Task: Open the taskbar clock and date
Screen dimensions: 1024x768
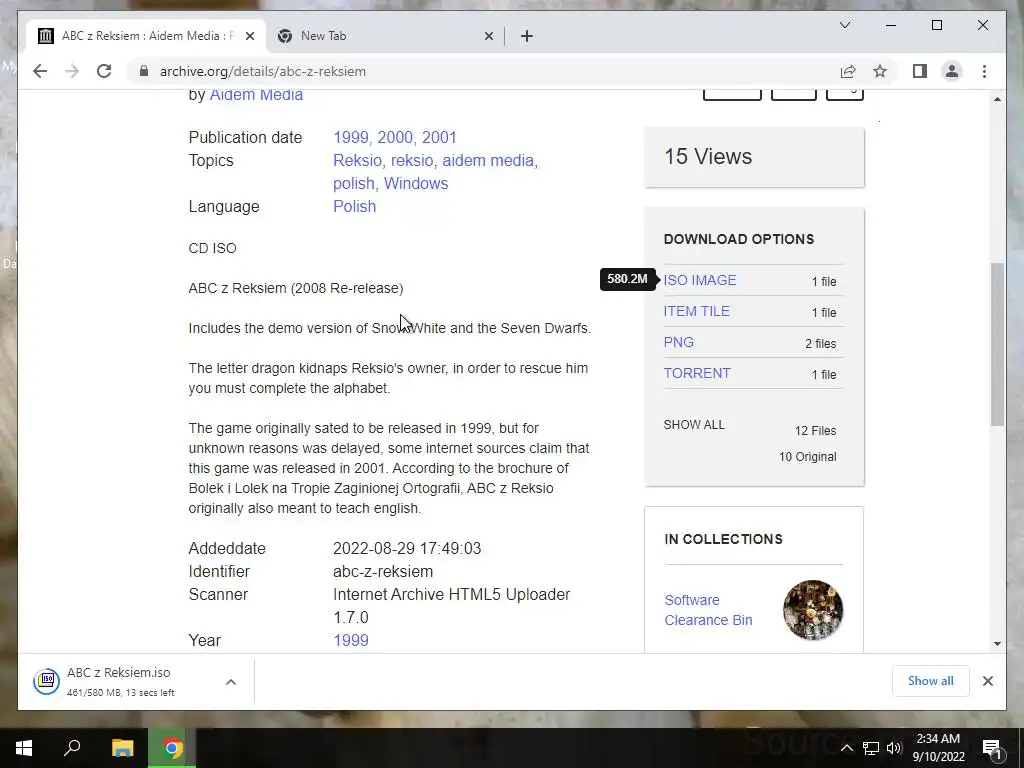Action: pyautogui.click(x=938, y=748)
